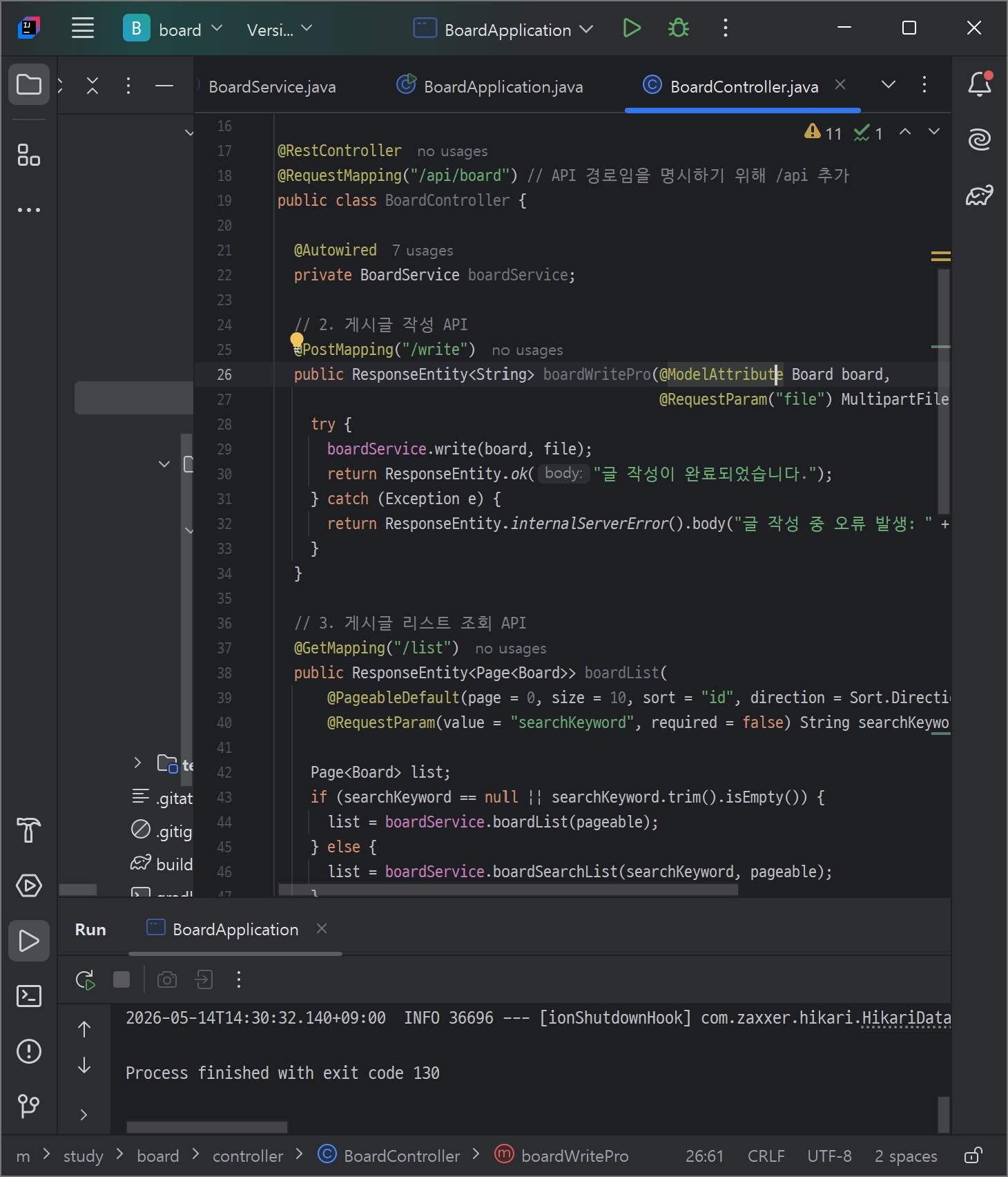Click the 26:61 cursor position indicator
1008x1177 pixels.
point(704,1156)
